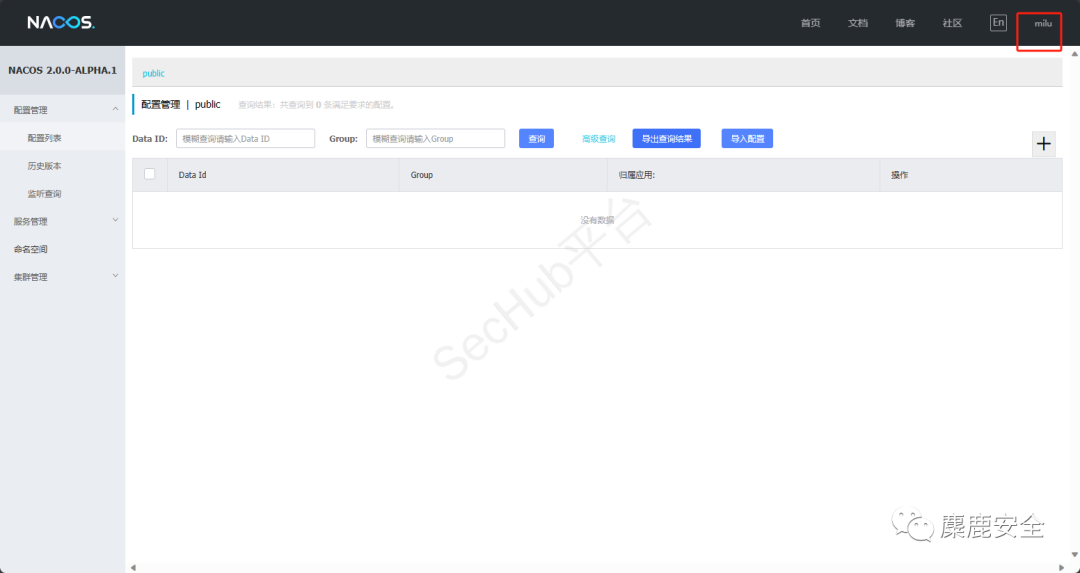Go to 命名空间 in the sidebar

pos(30,249)
